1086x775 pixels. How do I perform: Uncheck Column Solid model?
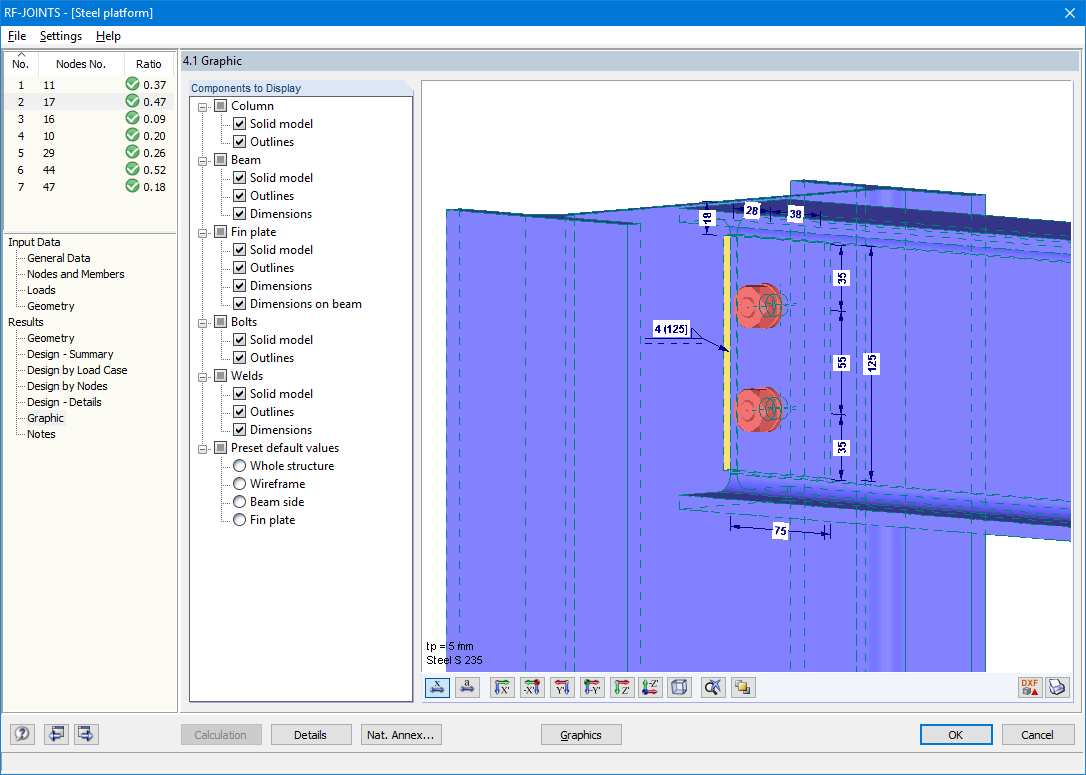pos(240,124)
